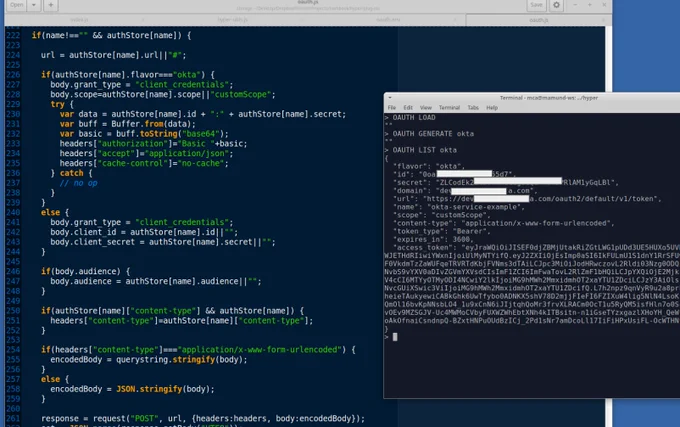Screen dimensions: 680x427
Task: Switch to the oauth.env tab
Action: pos(388,20)
